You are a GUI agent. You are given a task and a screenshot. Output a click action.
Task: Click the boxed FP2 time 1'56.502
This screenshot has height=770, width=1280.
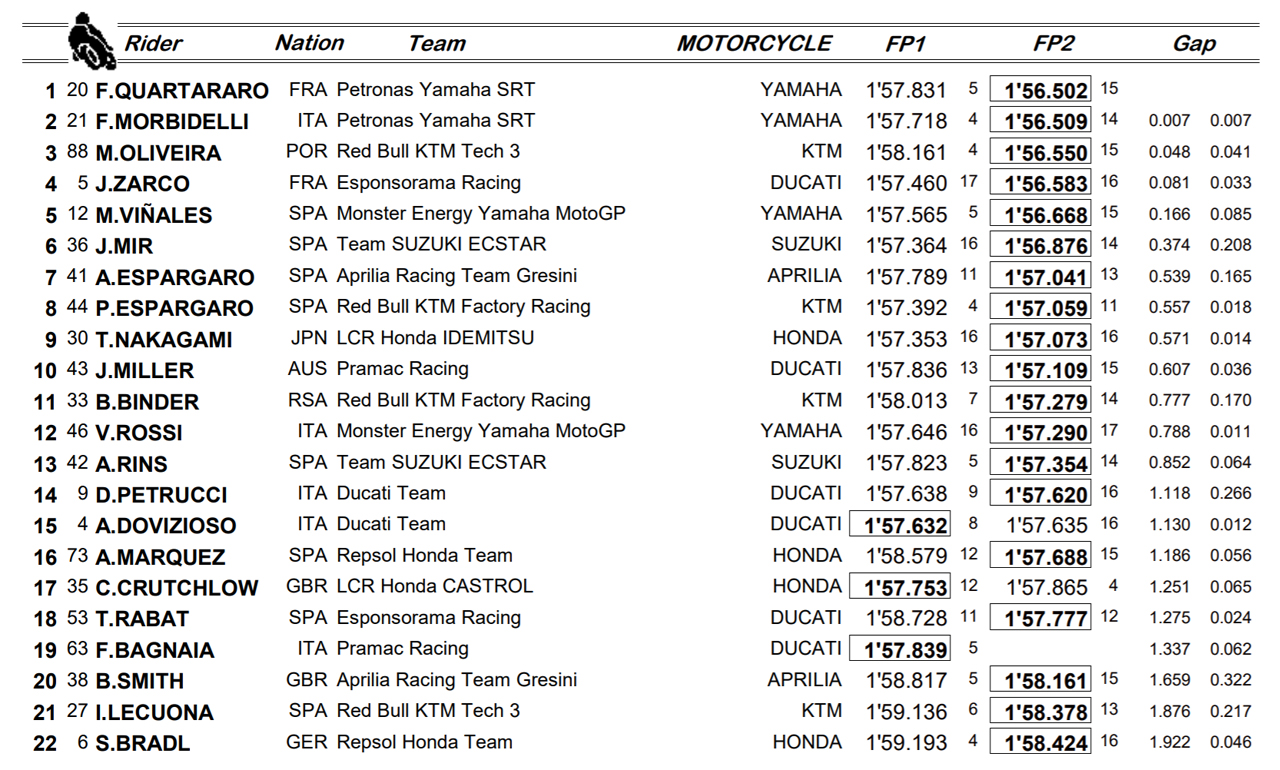(x=1043, y=90)
